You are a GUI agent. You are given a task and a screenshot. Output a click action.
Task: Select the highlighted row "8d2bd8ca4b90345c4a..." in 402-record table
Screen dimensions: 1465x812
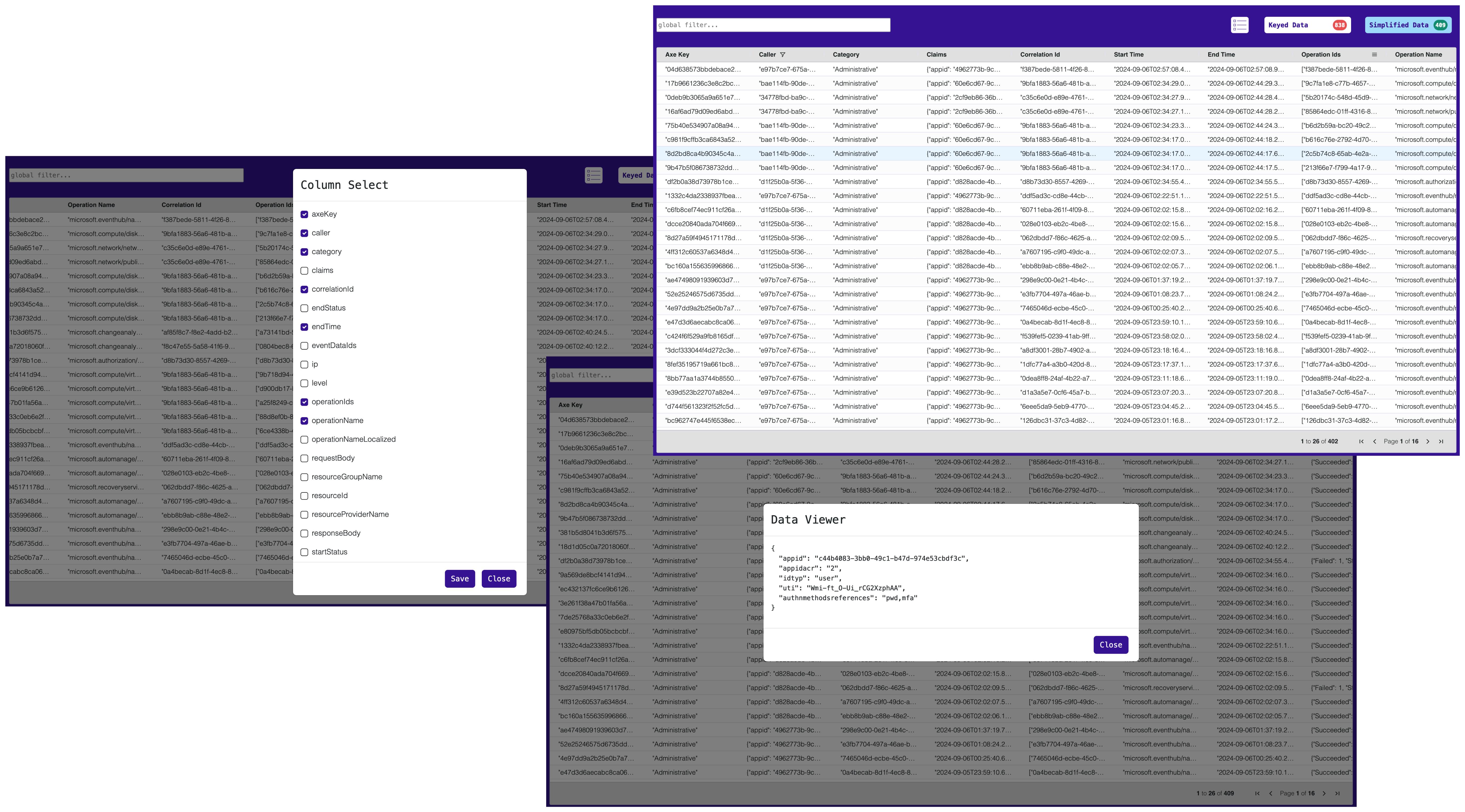coord(1056,154)
